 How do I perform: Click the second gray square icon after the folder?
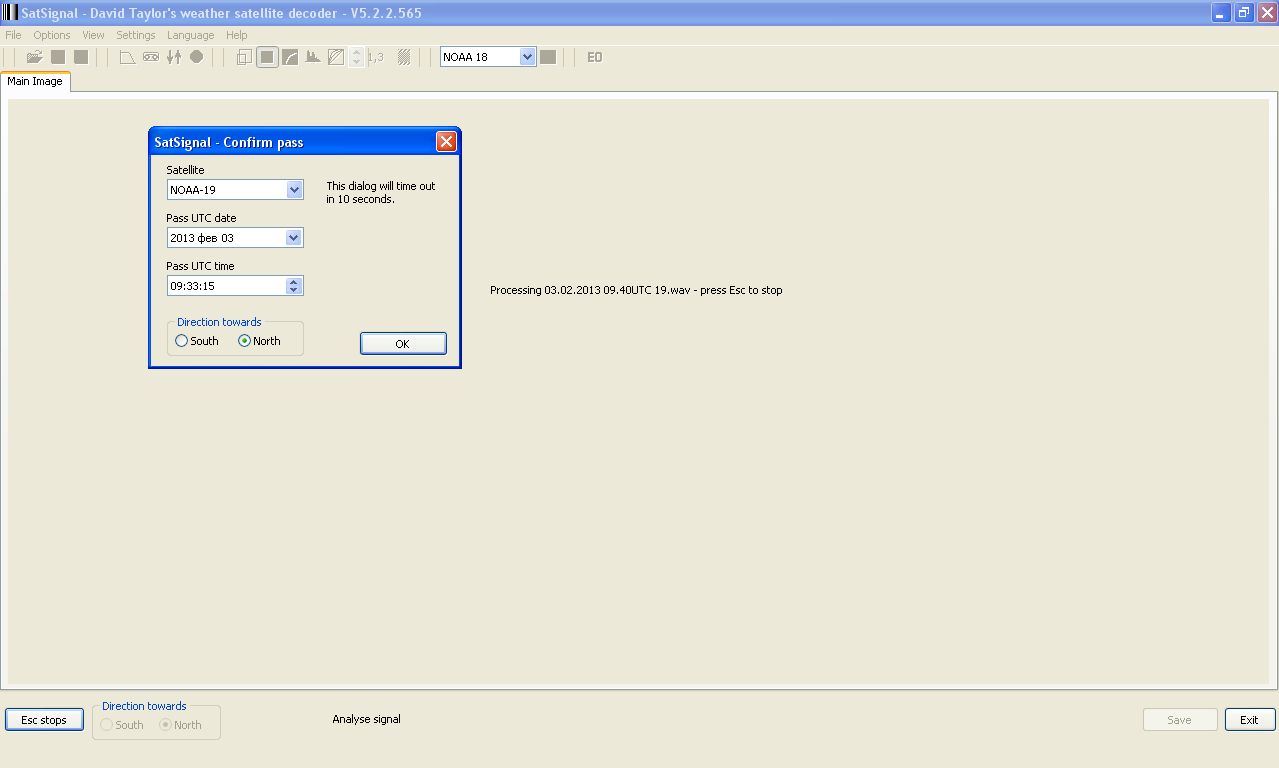coord(81,57)
